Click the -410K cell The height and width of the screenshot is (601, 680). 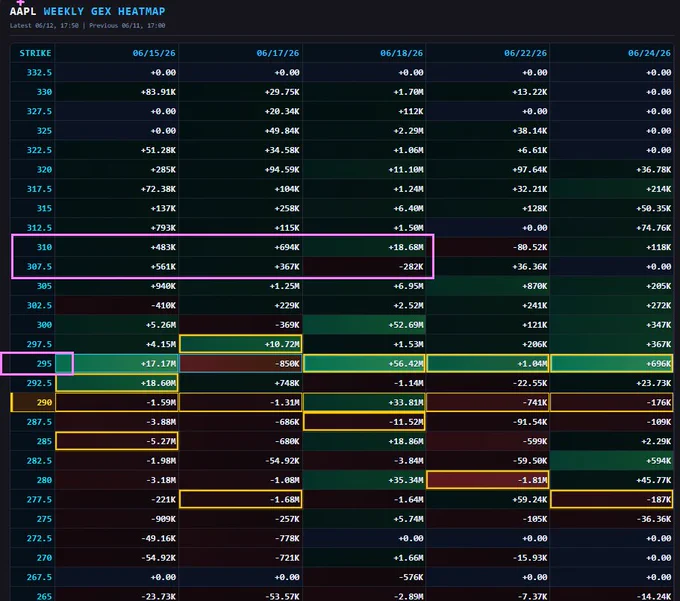pos(117,306)
